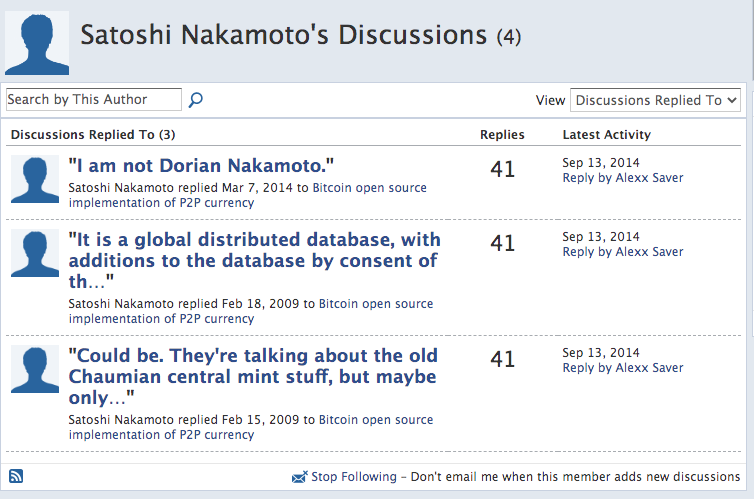Open Bitcoin open source link under Mar 7, 2014 reply
The width and height of the screenshot is (754, 499).
(x=372, y=188)
